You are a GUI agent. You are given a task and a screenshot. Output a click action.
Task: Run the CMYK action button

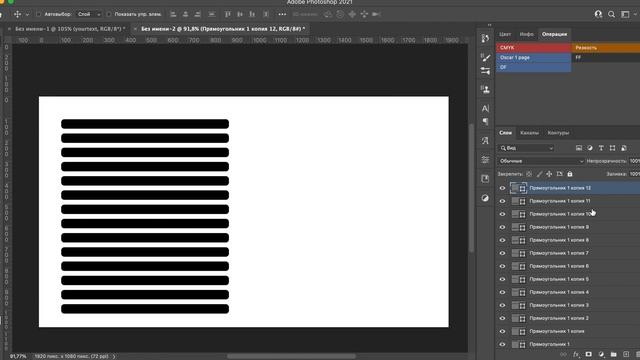point(534,48)
